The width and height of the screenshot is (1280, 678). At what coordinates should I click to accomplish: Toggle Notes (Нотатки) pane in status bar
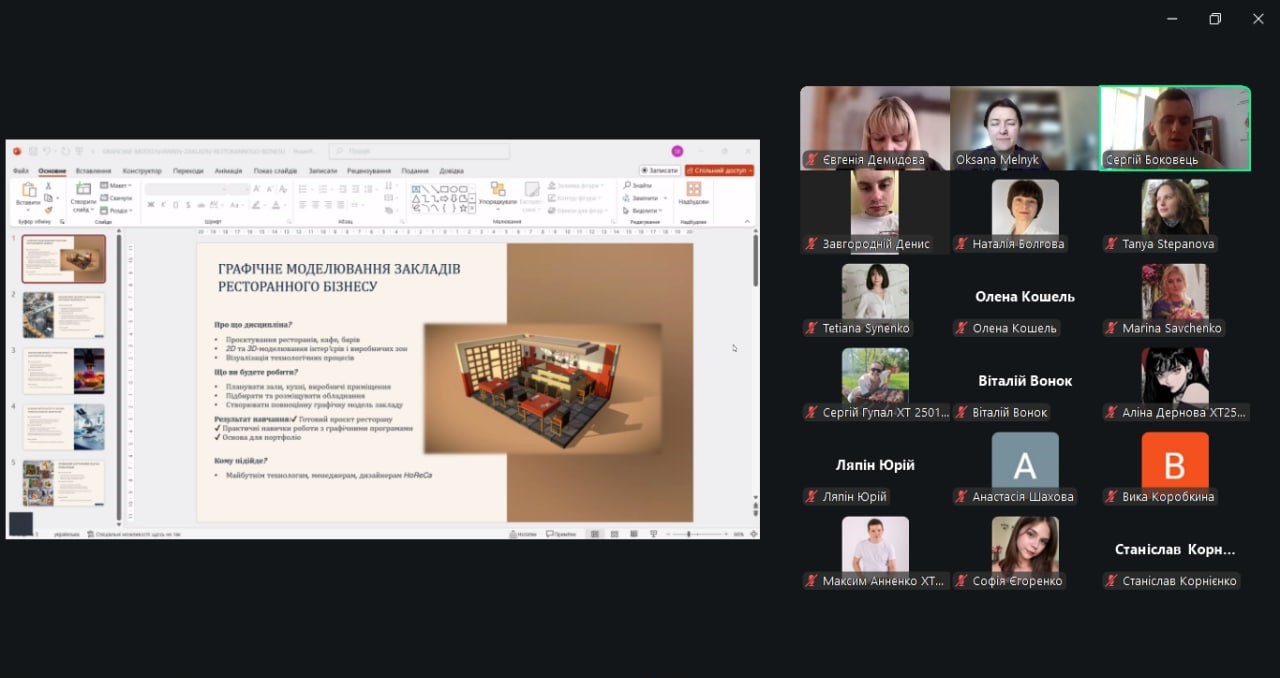click(522, 534)
